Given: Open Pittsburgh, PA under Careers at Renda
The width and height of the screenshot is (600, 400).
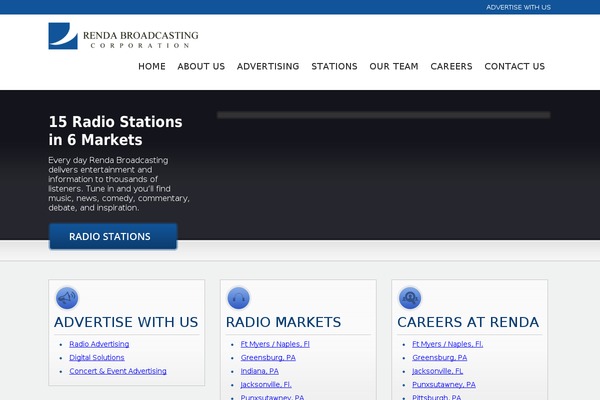Looking at the screenshot, I should click(x=437, y=397).
